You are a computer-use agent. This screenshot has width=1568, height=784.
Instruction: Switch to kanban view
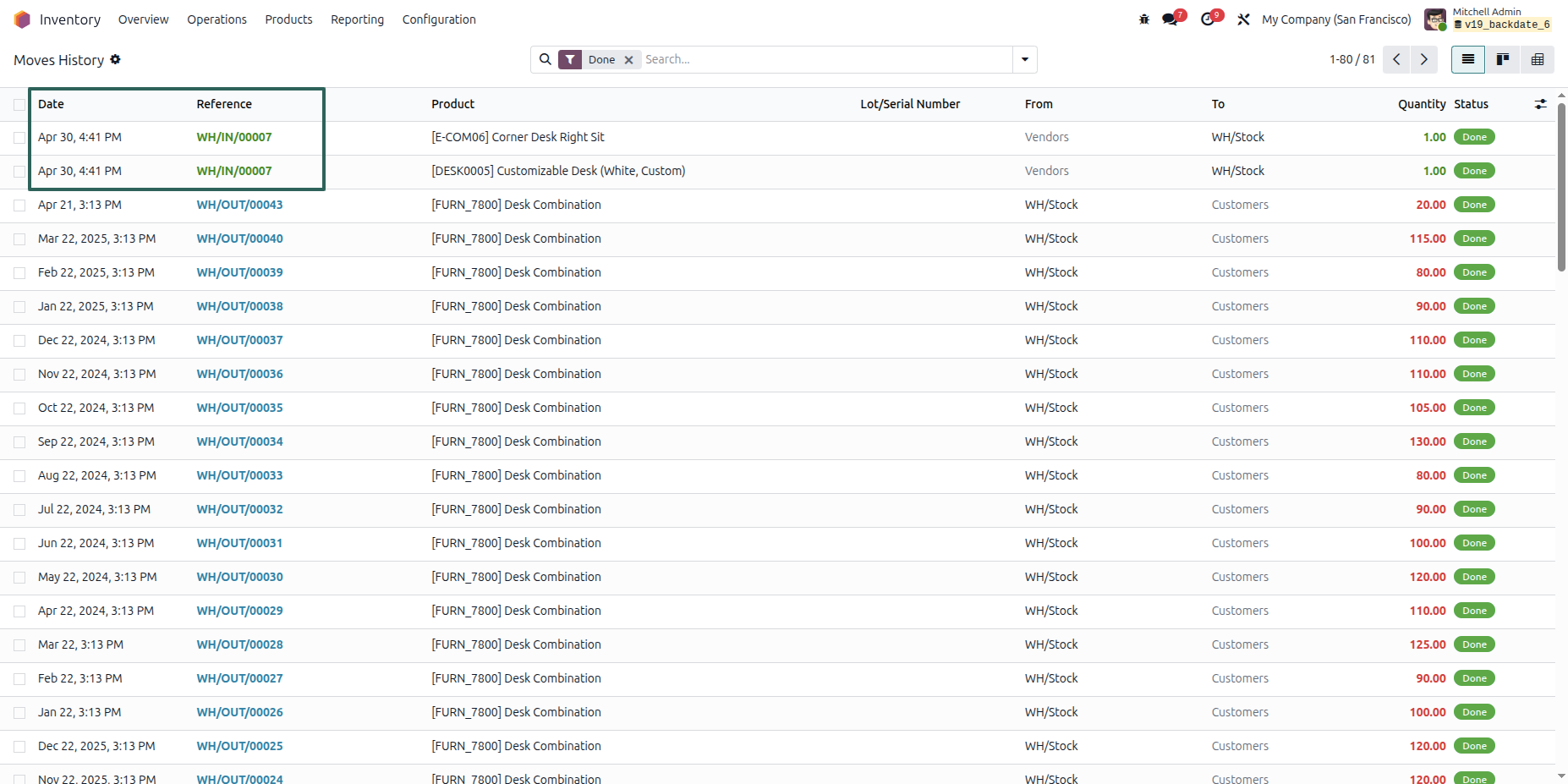(x=1503, y=59)
